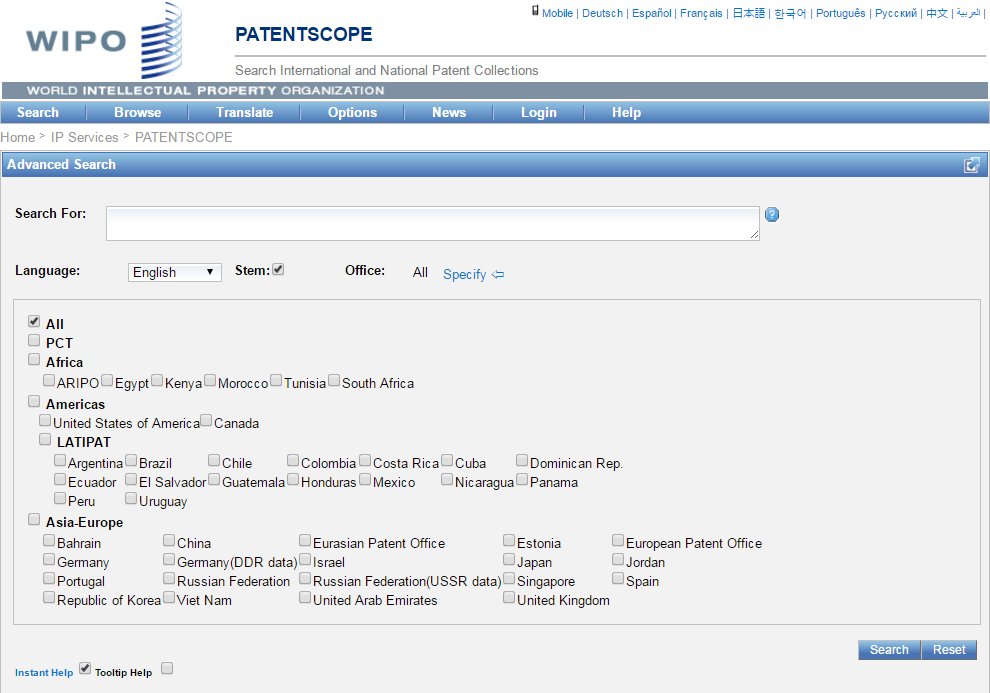Click the Advanced Search pop-out icon
The height and width of the screenshot is (693, 990).
972,165
